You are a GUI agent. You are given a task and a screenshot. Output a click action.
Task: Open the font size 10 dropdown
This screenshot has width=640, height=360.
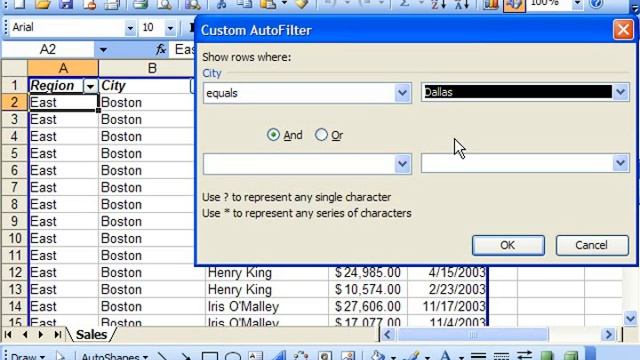(x=170, y=28)
